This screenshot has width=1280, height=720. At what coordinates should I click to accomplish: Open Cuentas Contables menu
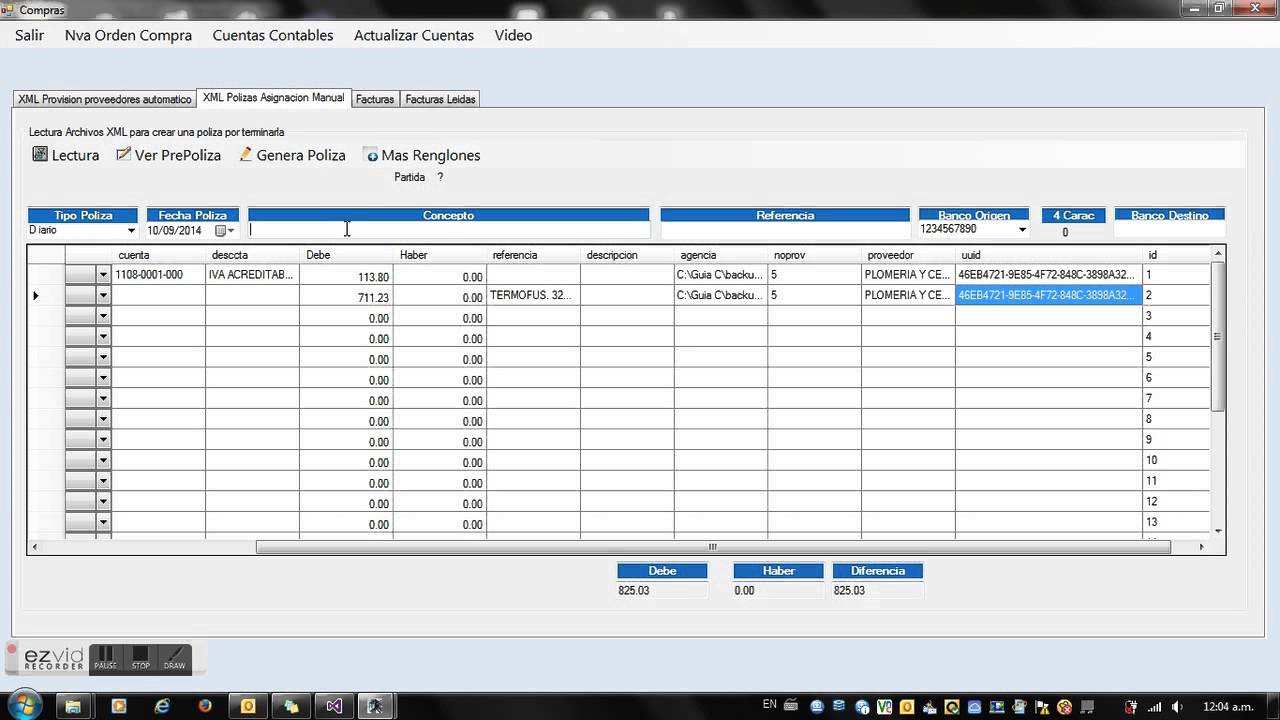click(273, 35)
